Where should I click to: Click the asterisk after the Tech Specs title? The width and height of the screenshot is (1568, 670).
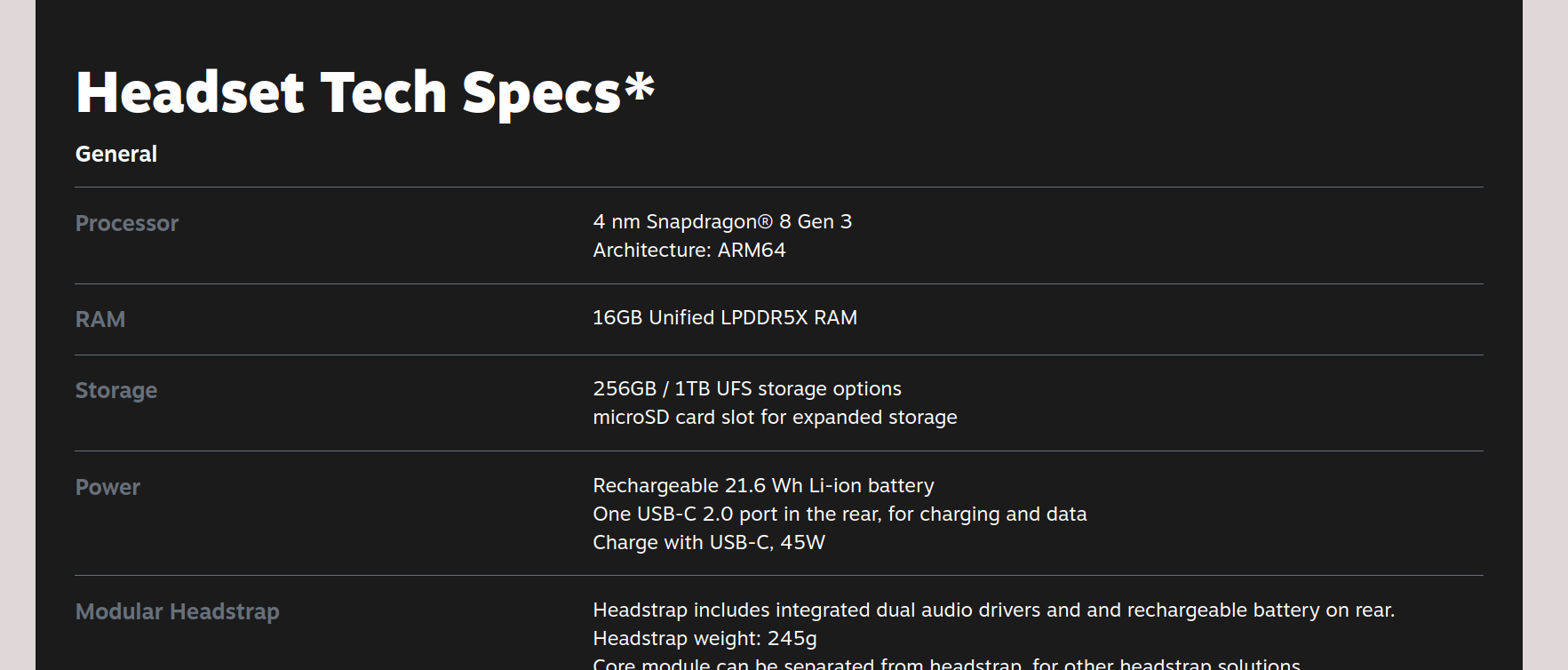640,86
